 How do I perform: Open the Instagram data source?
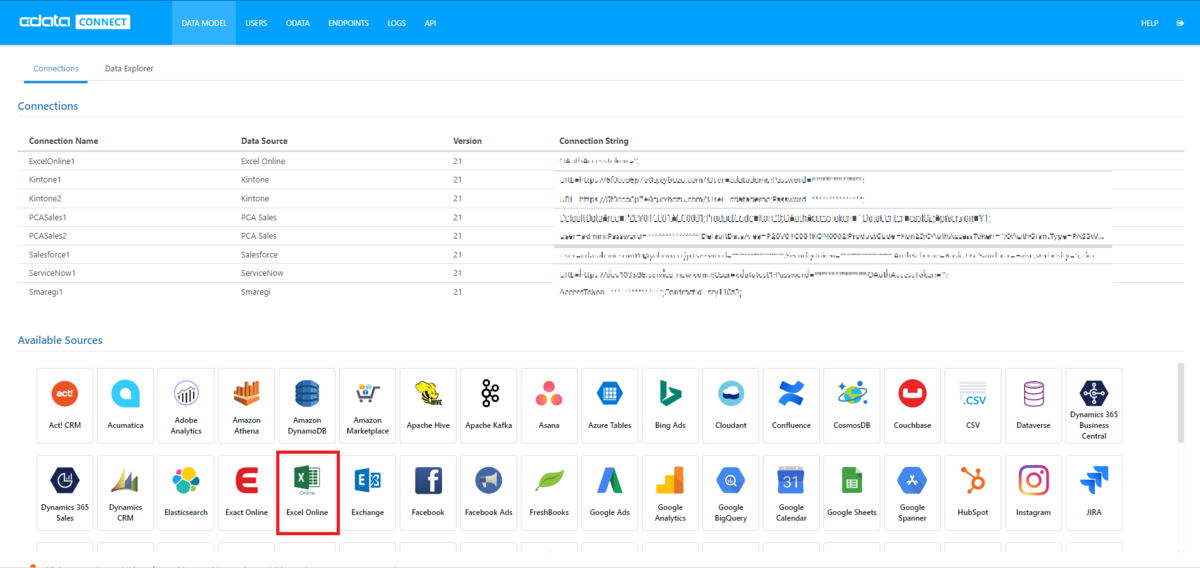1033,493
